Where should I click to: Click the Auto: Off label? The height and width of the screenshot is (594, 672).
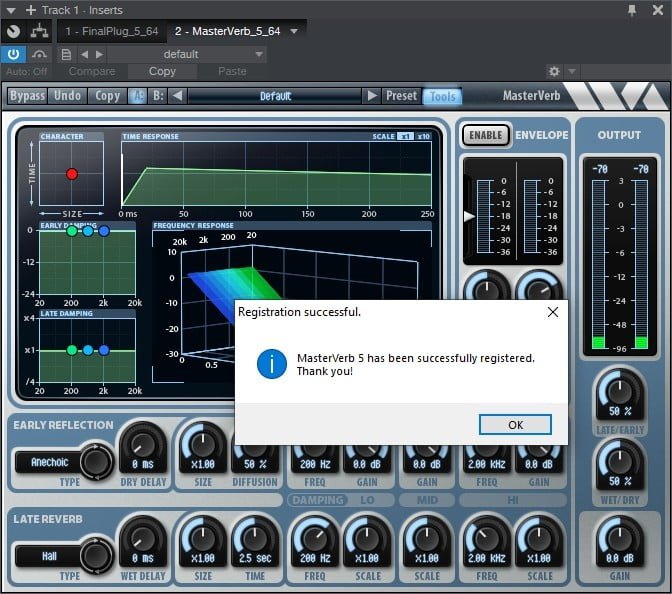(x=27, y=71)
